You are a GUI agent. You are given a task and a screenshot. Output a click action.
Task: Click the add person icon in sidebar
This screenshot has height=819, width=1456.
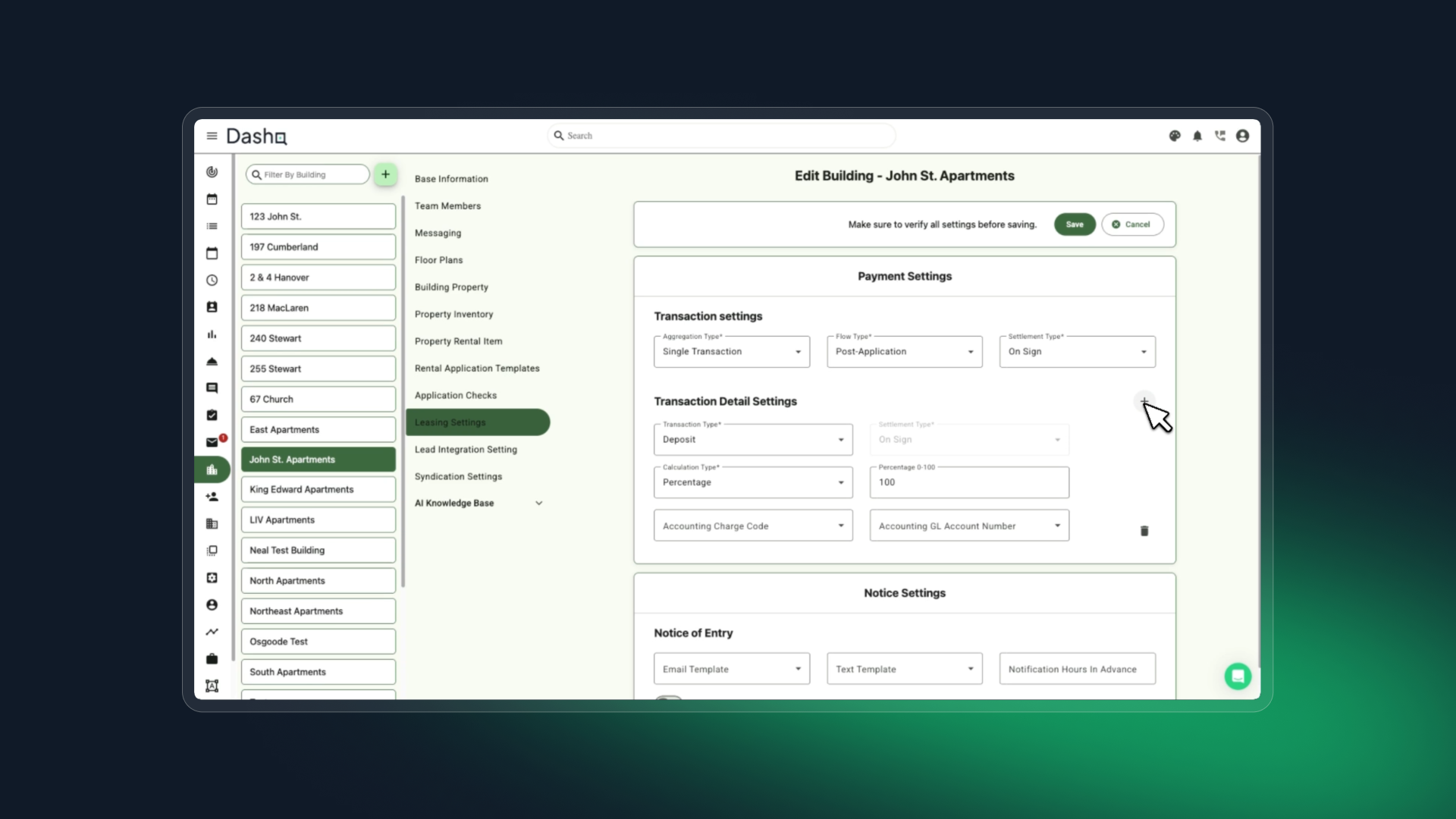pyautogui.click(x=212, y=497)
